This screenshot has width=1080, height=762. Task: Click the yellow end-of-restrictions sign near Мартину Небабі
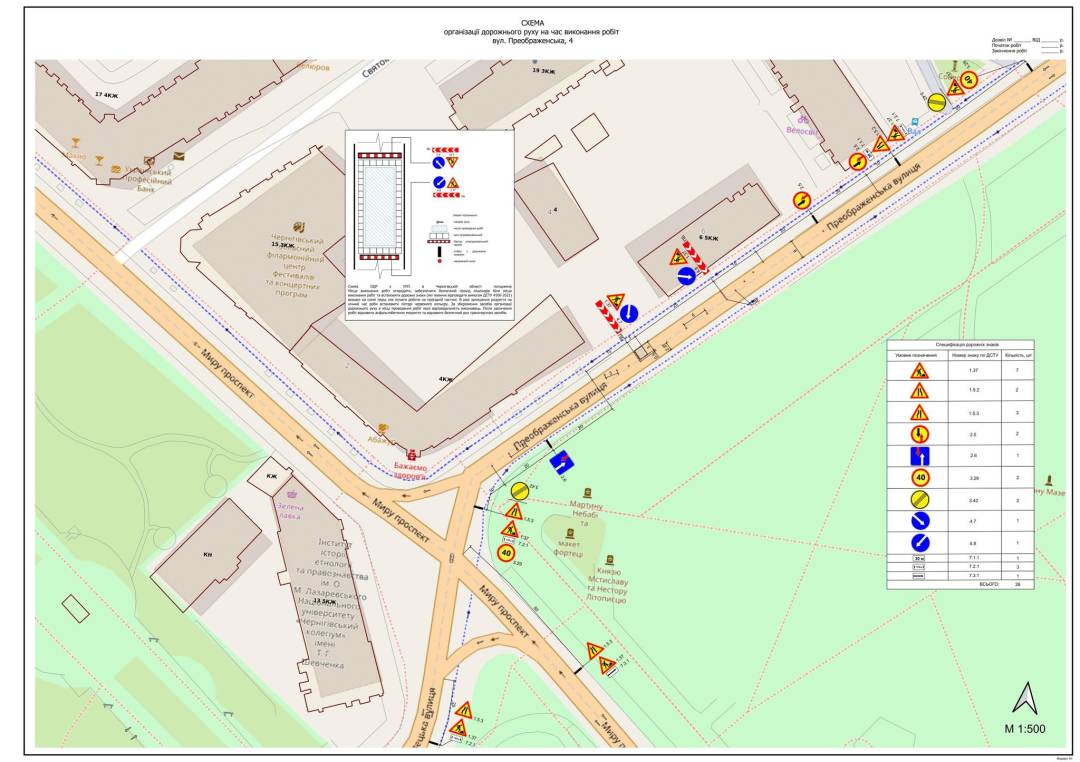point(519,490)
